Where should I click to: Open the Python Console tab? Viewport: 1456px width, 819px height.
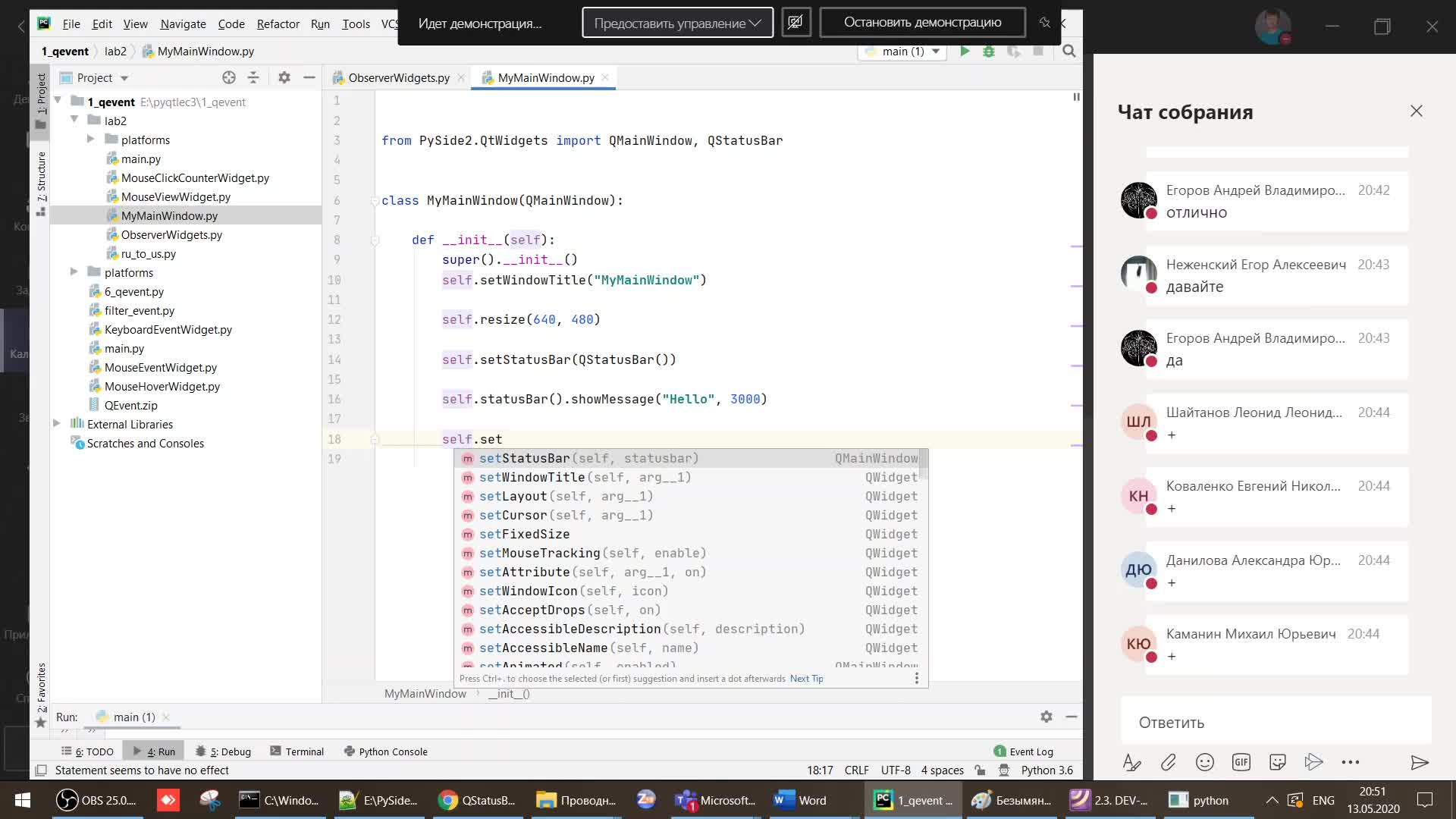pos(386,752)
